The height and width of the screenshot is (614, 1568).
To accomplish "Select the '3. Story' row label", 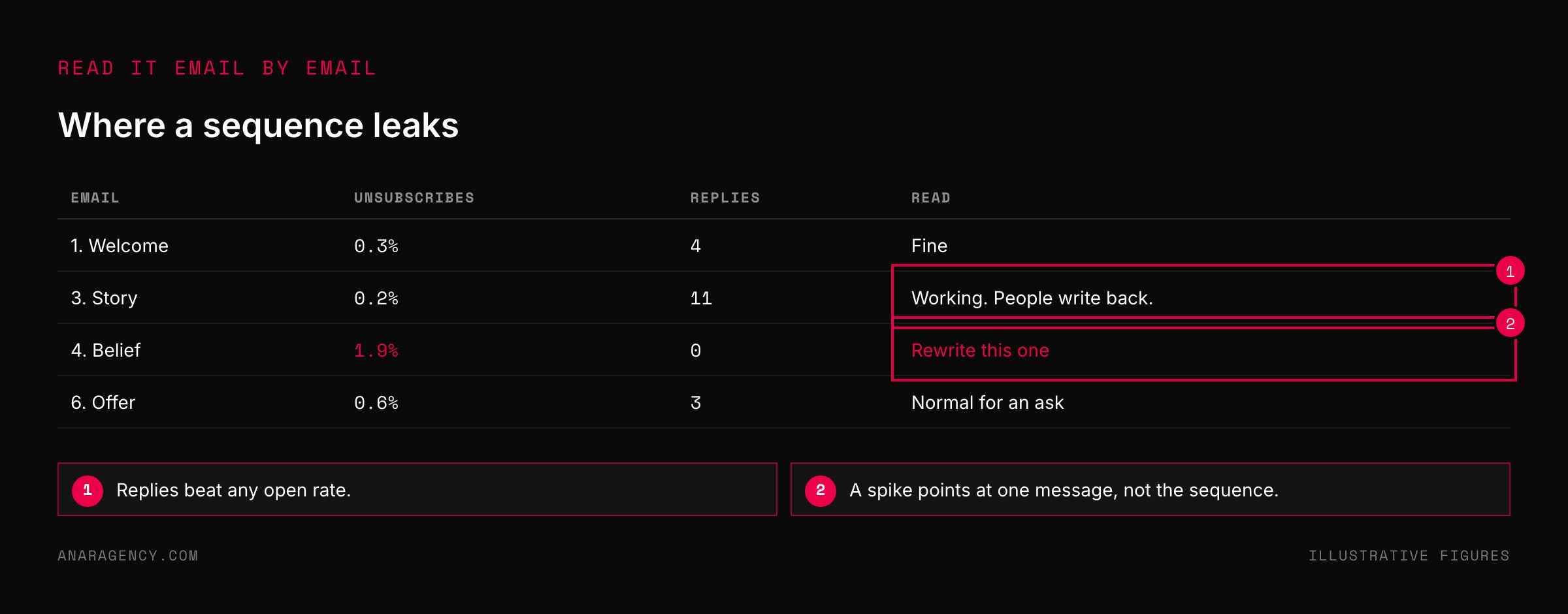I will point(104,298).
